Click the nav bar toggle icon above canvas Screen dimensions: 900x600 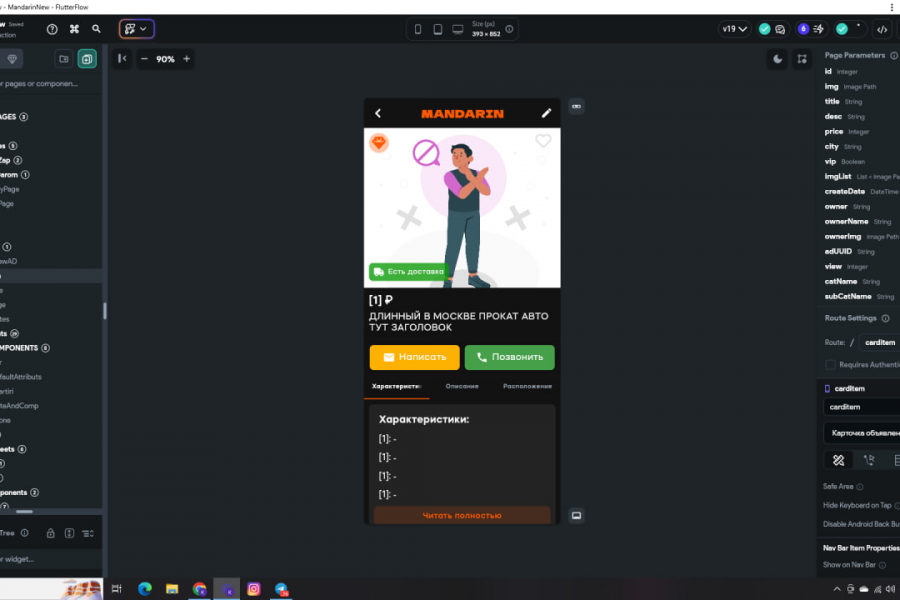pos(576,107)
